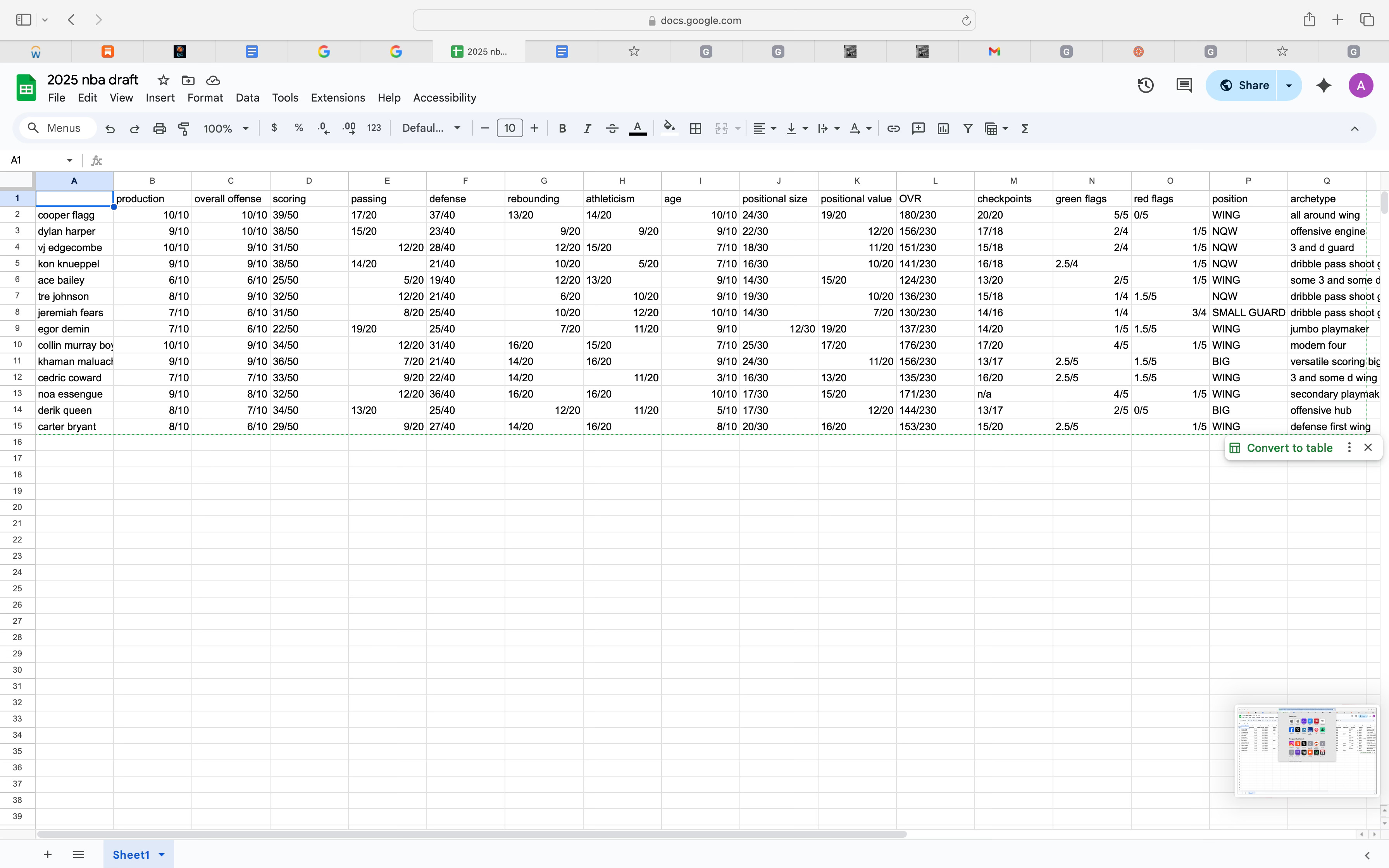
Task: Open the comments panel icon
Action: pyautogui.click(x=1184, y=86)
